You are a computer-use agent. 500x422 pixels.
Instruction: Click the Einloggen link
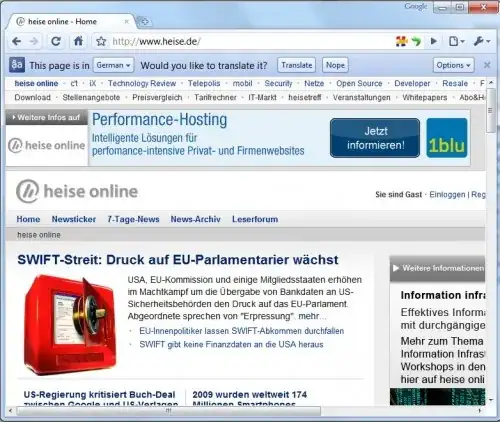[x=447, y=194]
